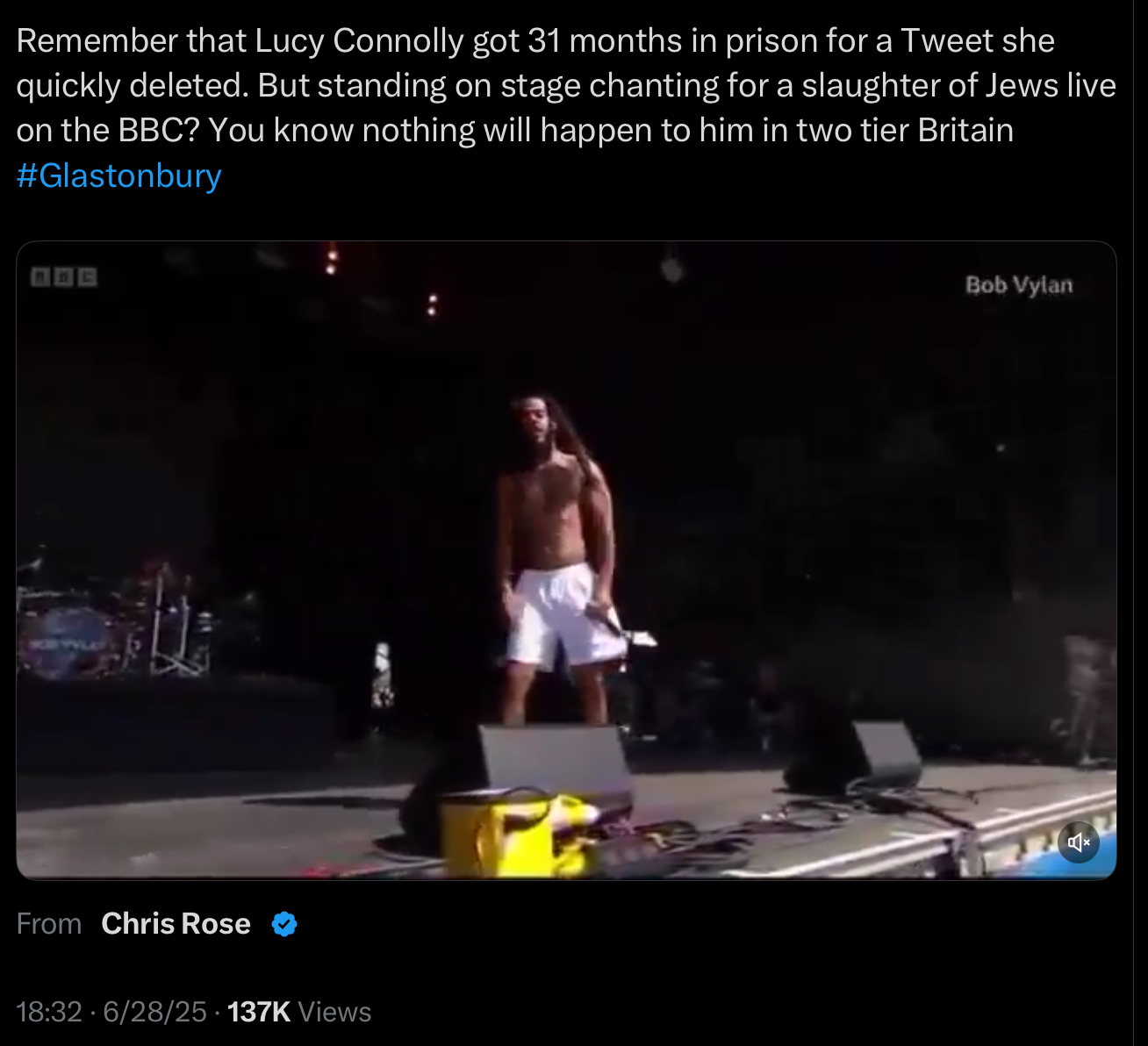1148x1046 pixels.
Task: Click the 18:32 post timestamp
Action: [49, 1012]
